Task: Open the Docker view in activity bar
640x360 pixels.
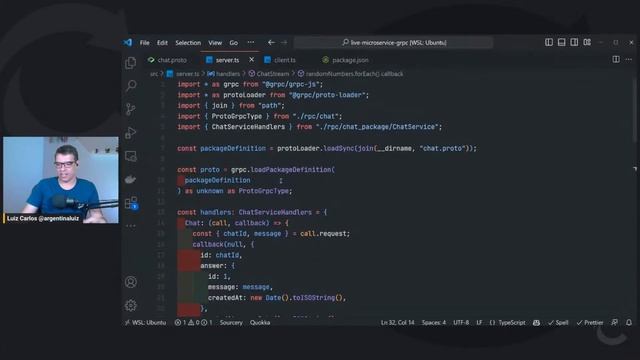Action: [x=131, y=179]
